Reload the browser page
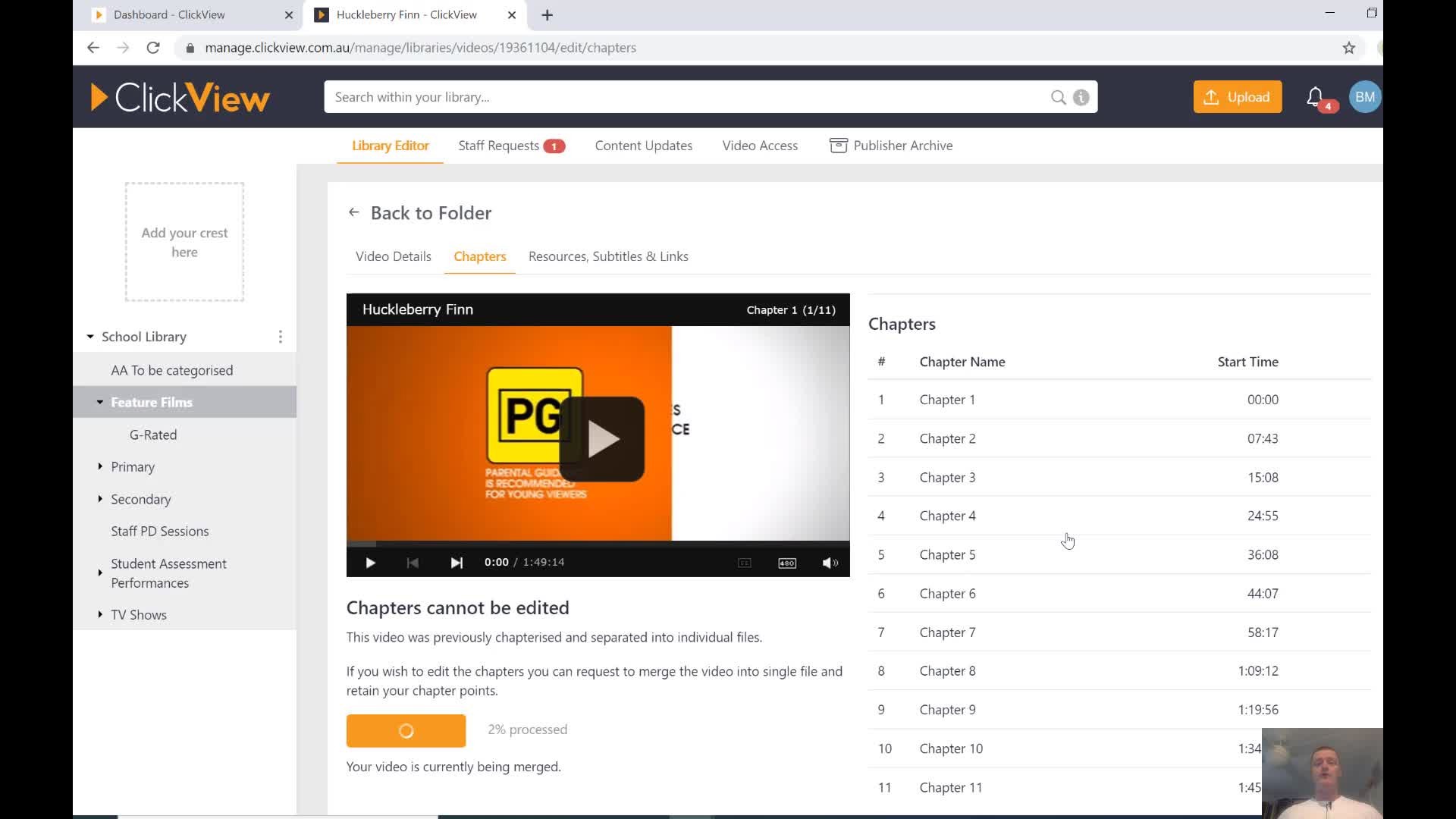 tap(153, 47)
